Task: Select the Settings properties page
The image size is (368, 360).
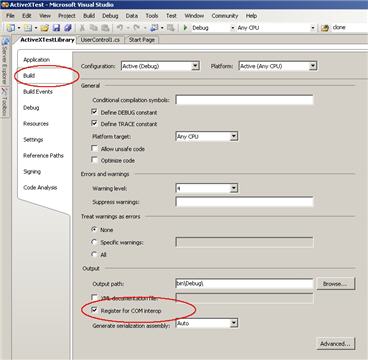Action: click(33, 140)
